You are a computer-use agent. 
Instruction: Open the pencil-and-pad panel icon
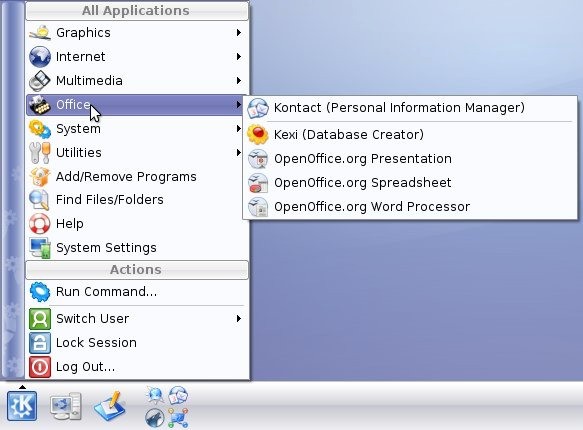pyautogui.click(x=110, y=406)
